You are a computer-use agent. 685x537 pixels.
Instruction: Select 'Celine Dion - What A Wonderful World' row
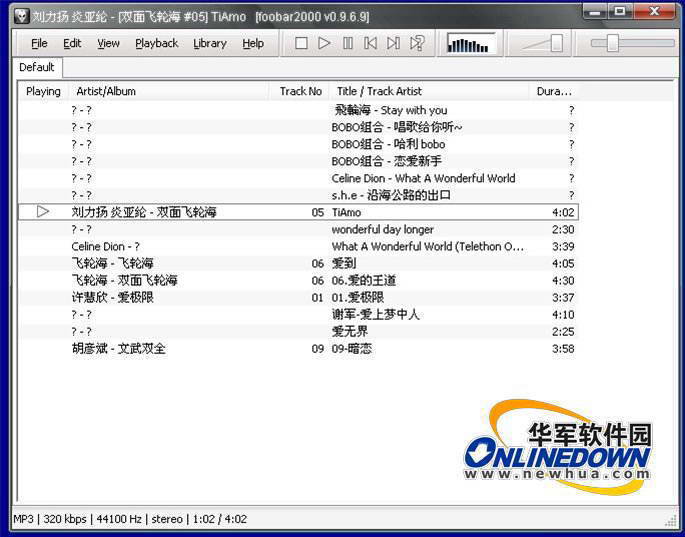(298, 178)
